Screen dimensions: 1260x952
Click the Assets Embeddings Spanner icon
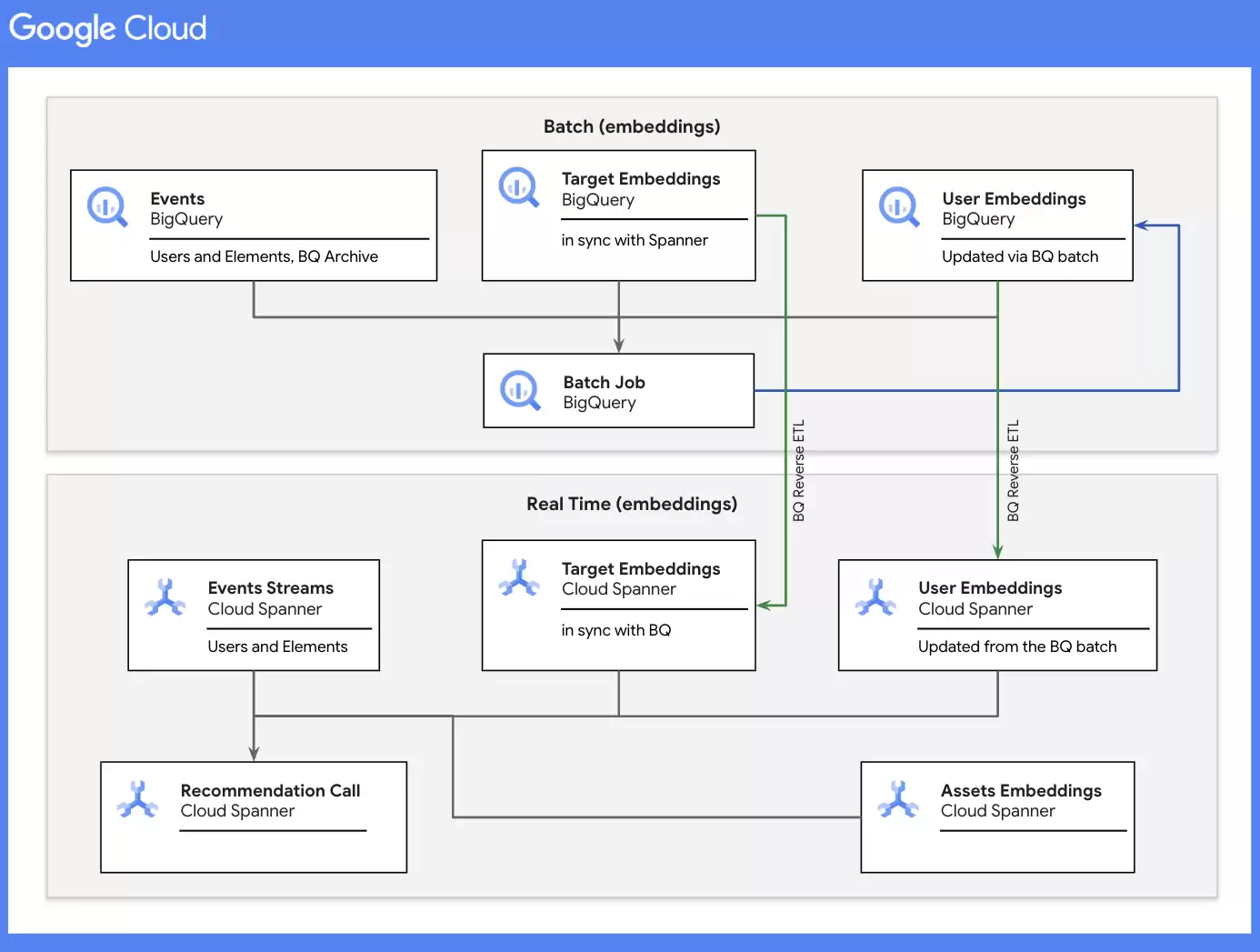898,800
